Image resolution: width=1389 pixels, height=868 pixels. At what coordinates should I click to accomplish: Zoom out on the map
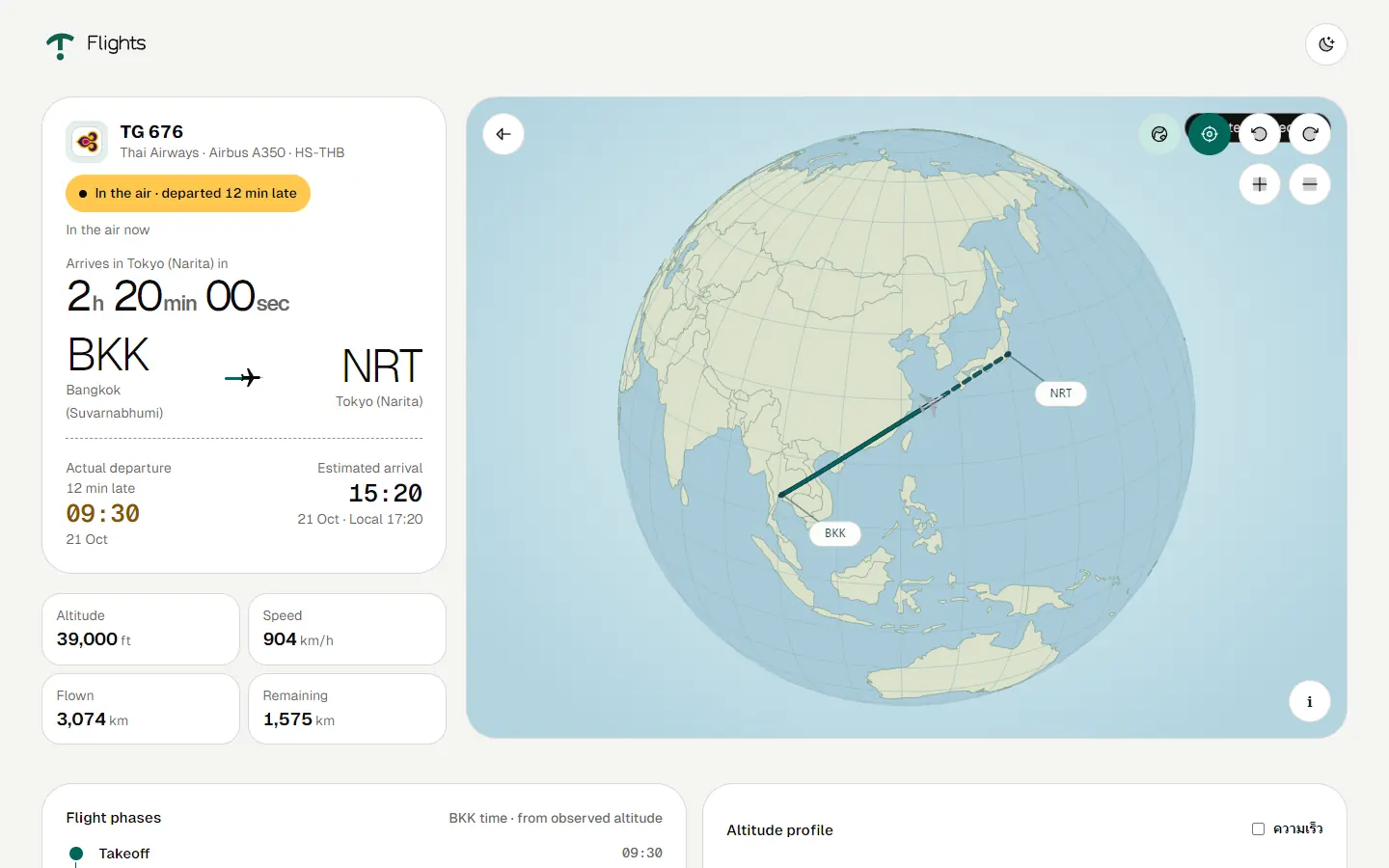coord(1310,184)
